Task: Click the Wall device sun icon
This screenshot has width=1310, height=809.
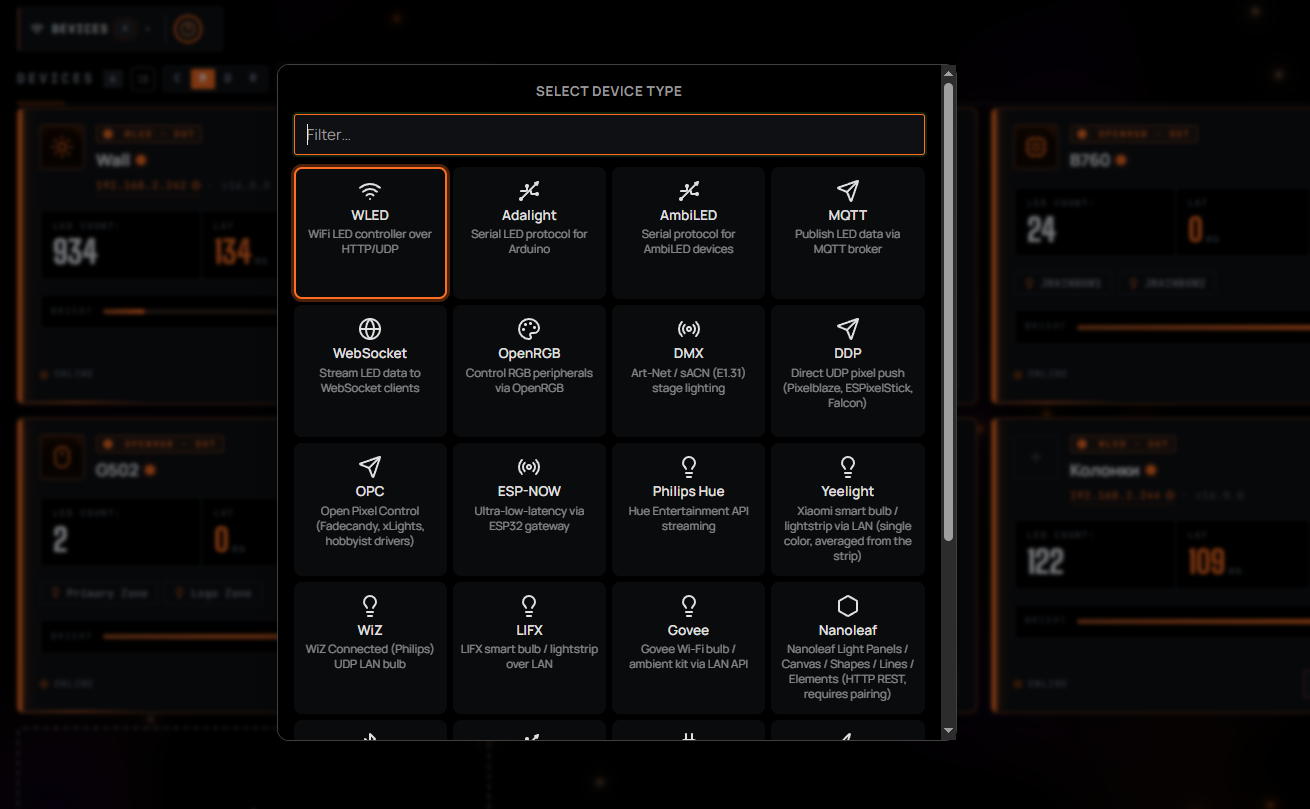Action: (62, 148)
